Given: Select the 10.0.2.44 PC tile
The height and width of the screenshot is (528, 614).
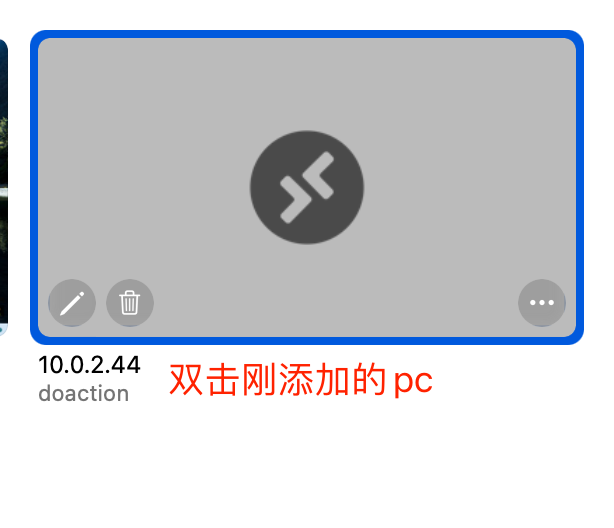Looking at the screenshot, I should pyautogui.click(x=307, y=187).
